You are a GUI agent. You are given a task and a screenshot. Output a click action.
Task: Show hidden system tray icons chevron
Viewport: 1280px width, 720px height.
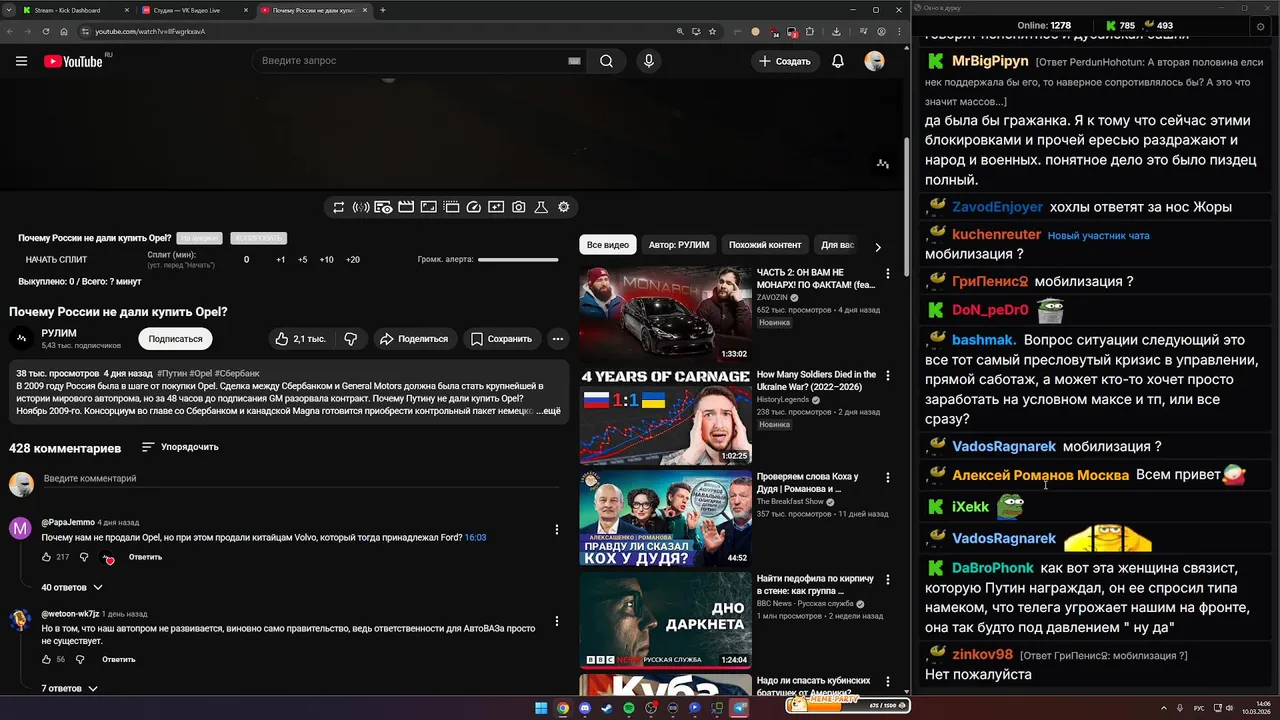1164,708
